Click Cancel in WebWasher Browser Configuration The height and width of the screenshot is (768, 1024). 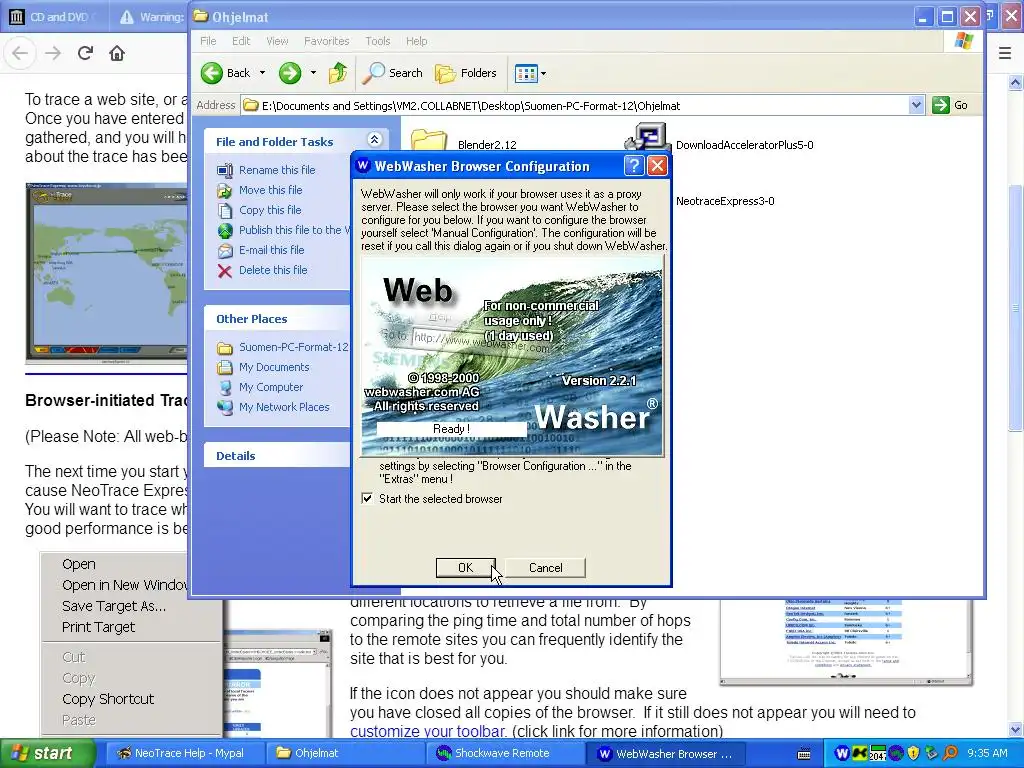pyautogui.click(x=545, y=568)
